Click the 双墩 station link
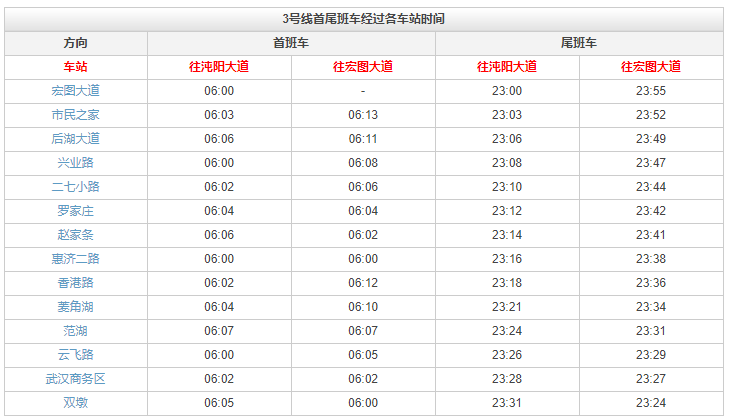The image size is (733, 416). click(75, 403)
